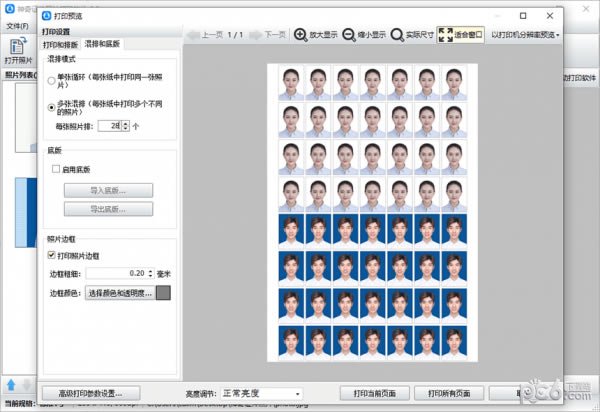Enable the 启用底版 checkbox
This screenshot has height=412, width=600.
[x=56, y=169]
